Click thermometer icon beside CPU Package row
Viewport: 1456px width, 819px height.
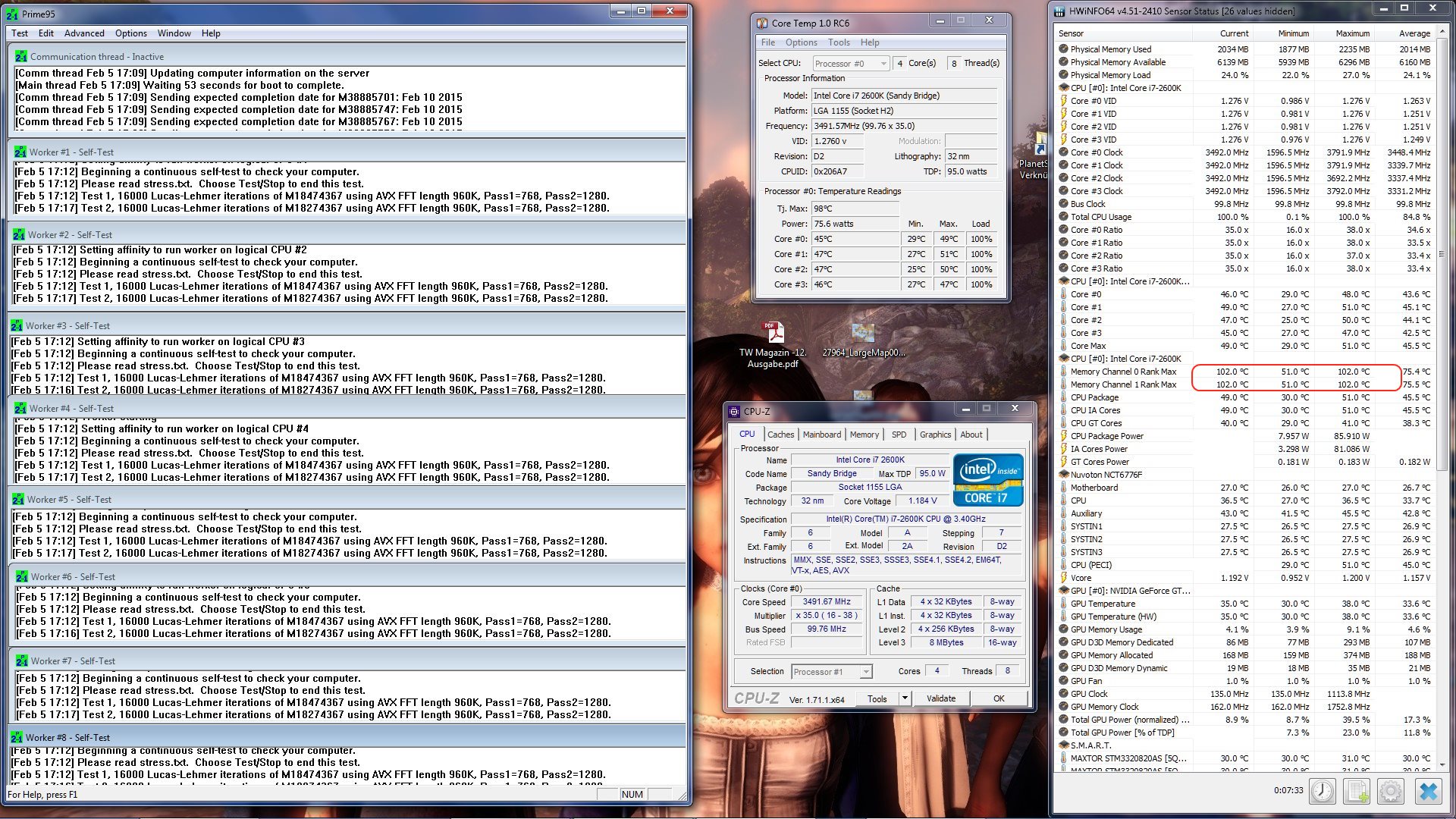1063,397
